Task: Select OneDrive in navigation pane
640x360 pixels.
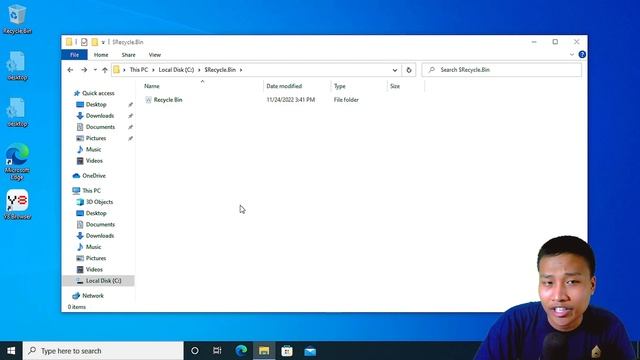Action: tap(93, 176)
